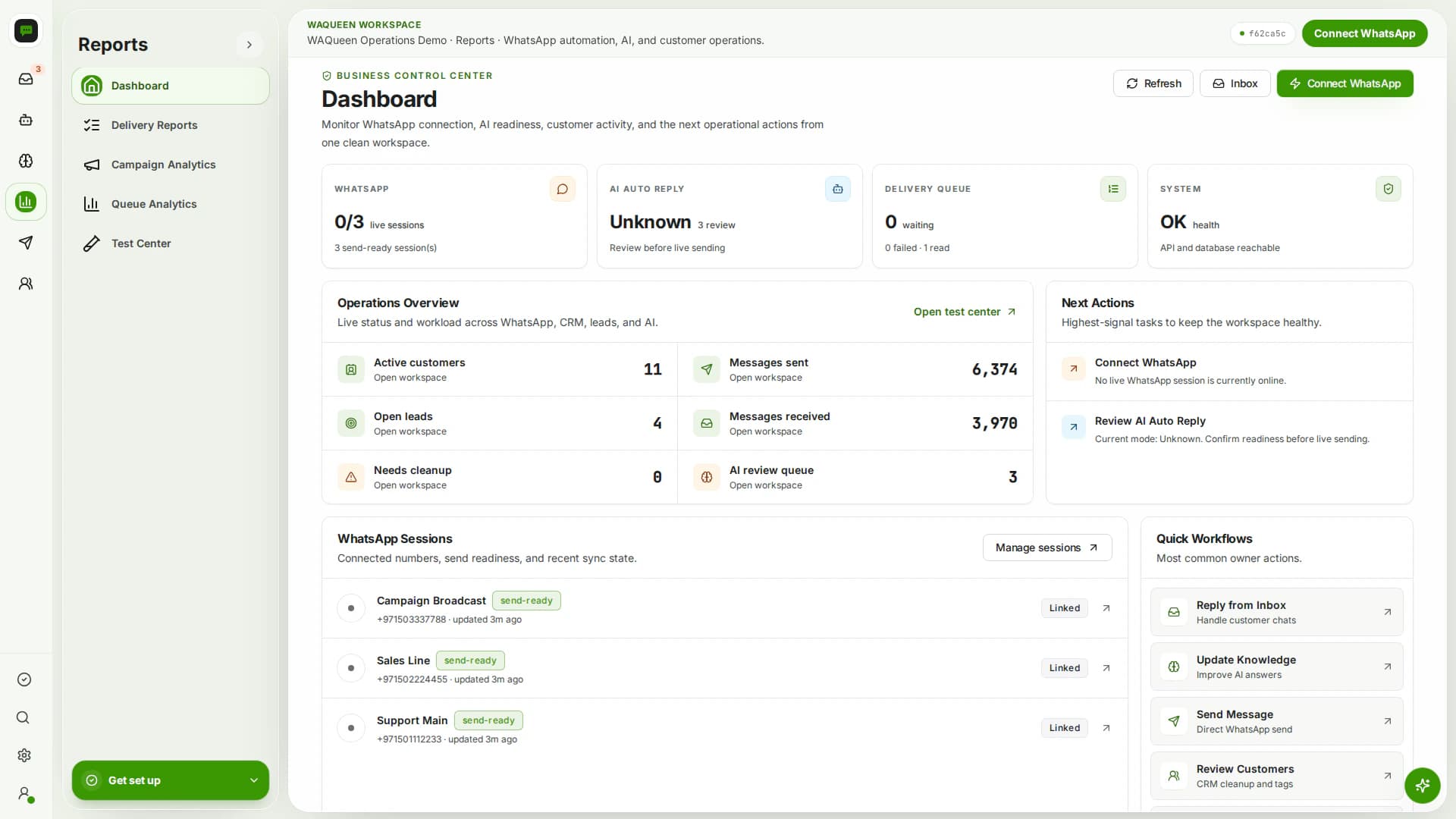Click the send-ready tag on Campaign Broadcast
This screenshot has height=819, width=1456.
click(x=526, y=601)
